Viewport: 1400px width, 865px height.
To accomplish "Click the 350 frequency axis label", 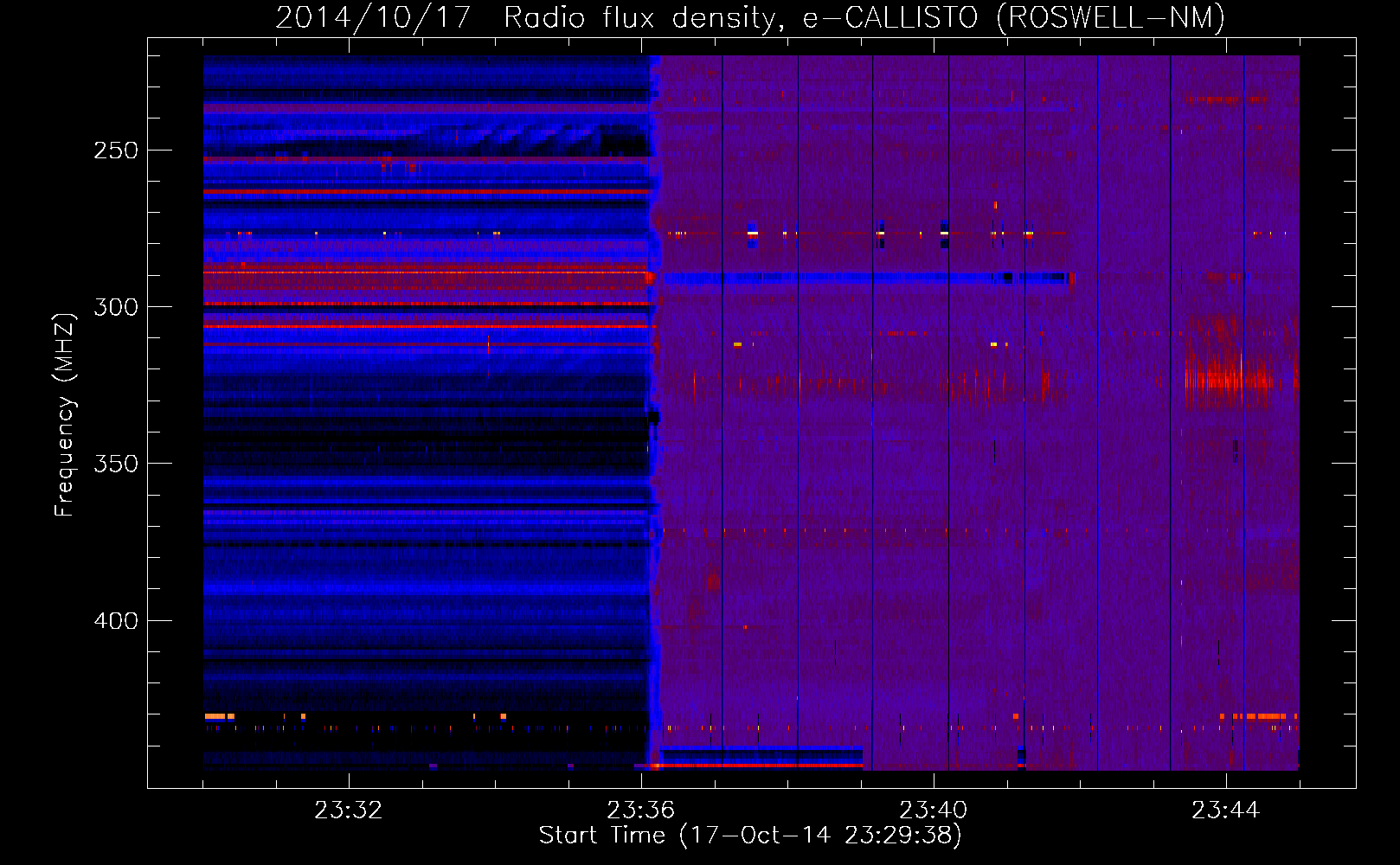I will coord(116,464).
